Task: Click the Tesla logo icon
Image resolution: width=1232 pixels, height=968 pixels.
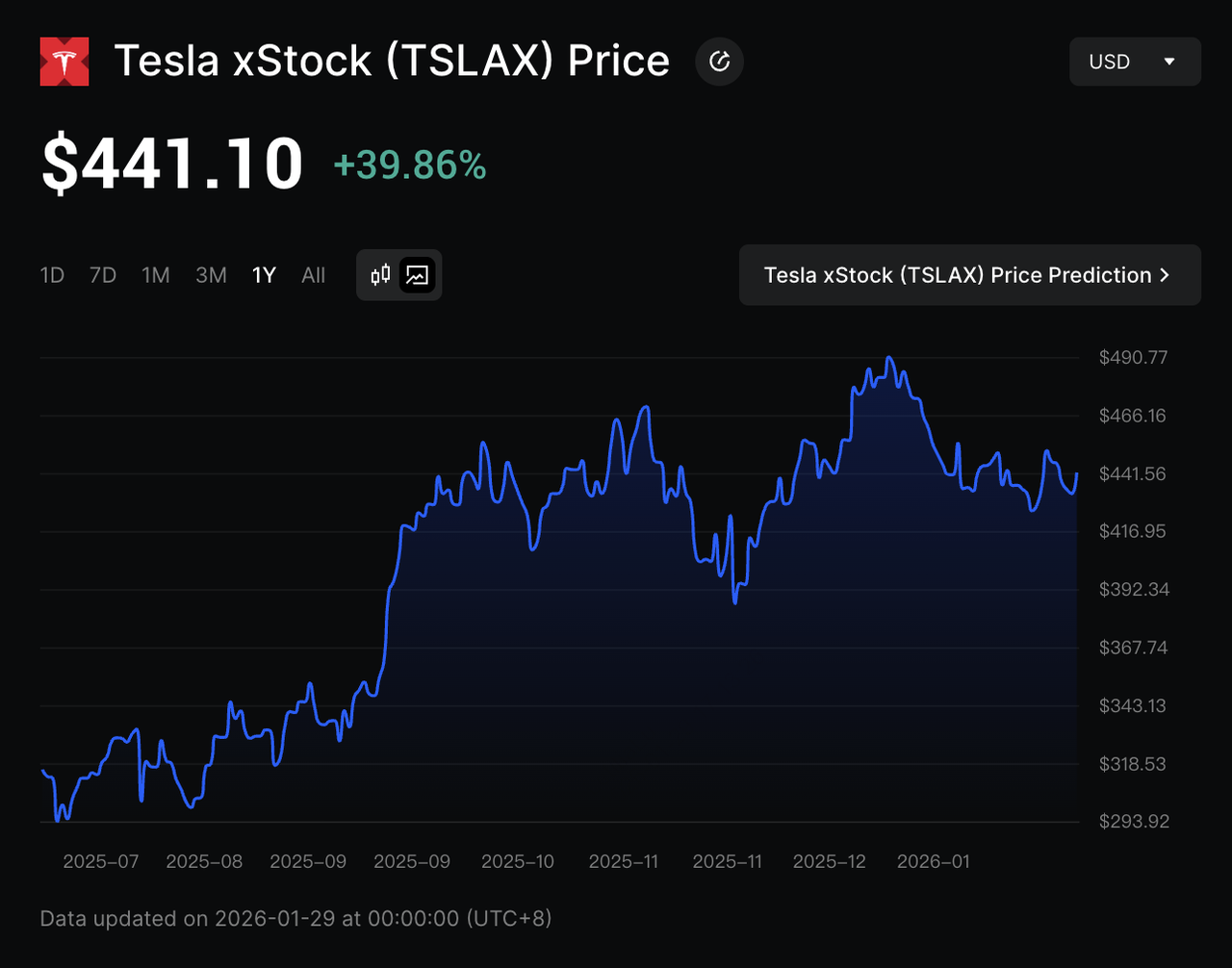Action: [64, 62]
